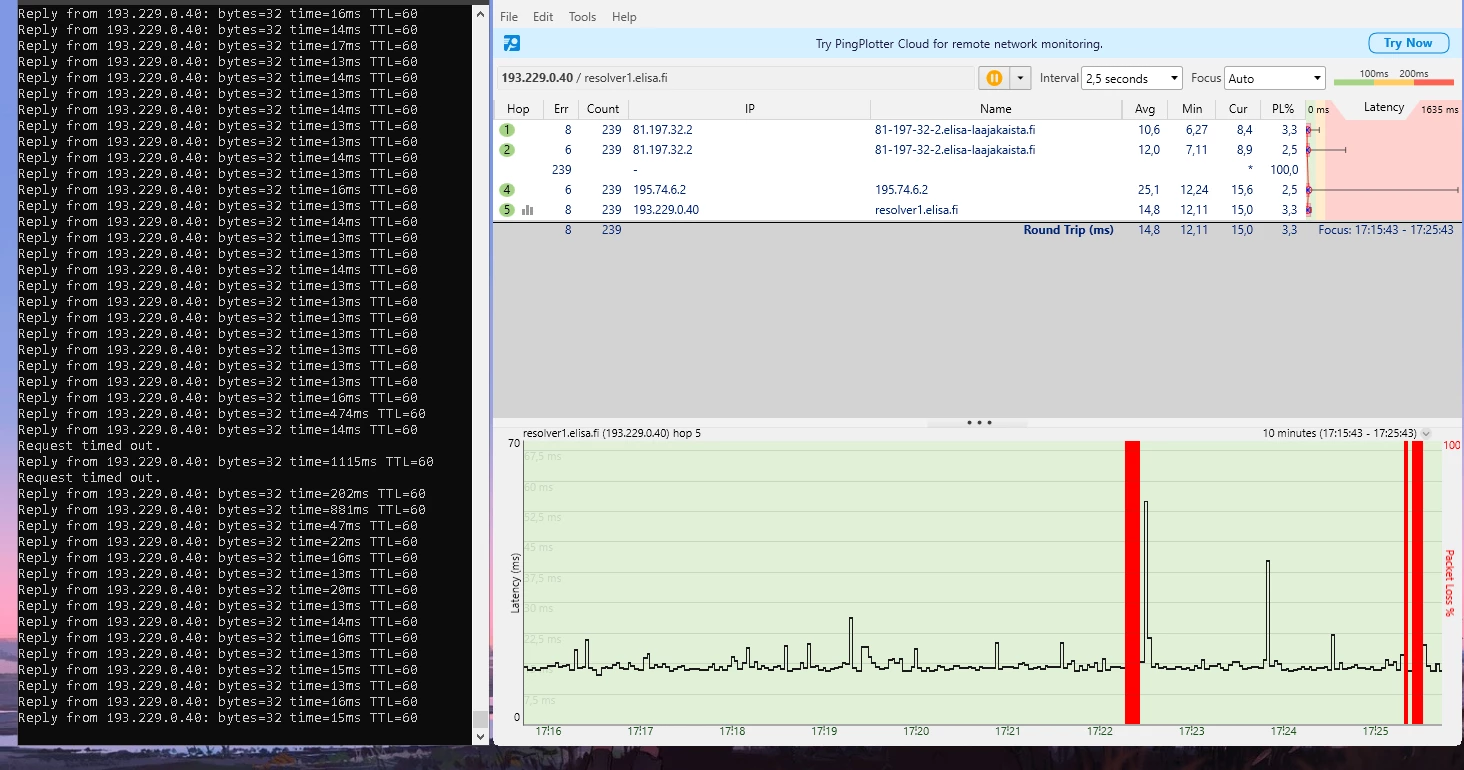Open the Help menu
Screen dimensions: 1464x770
[624, 17]
